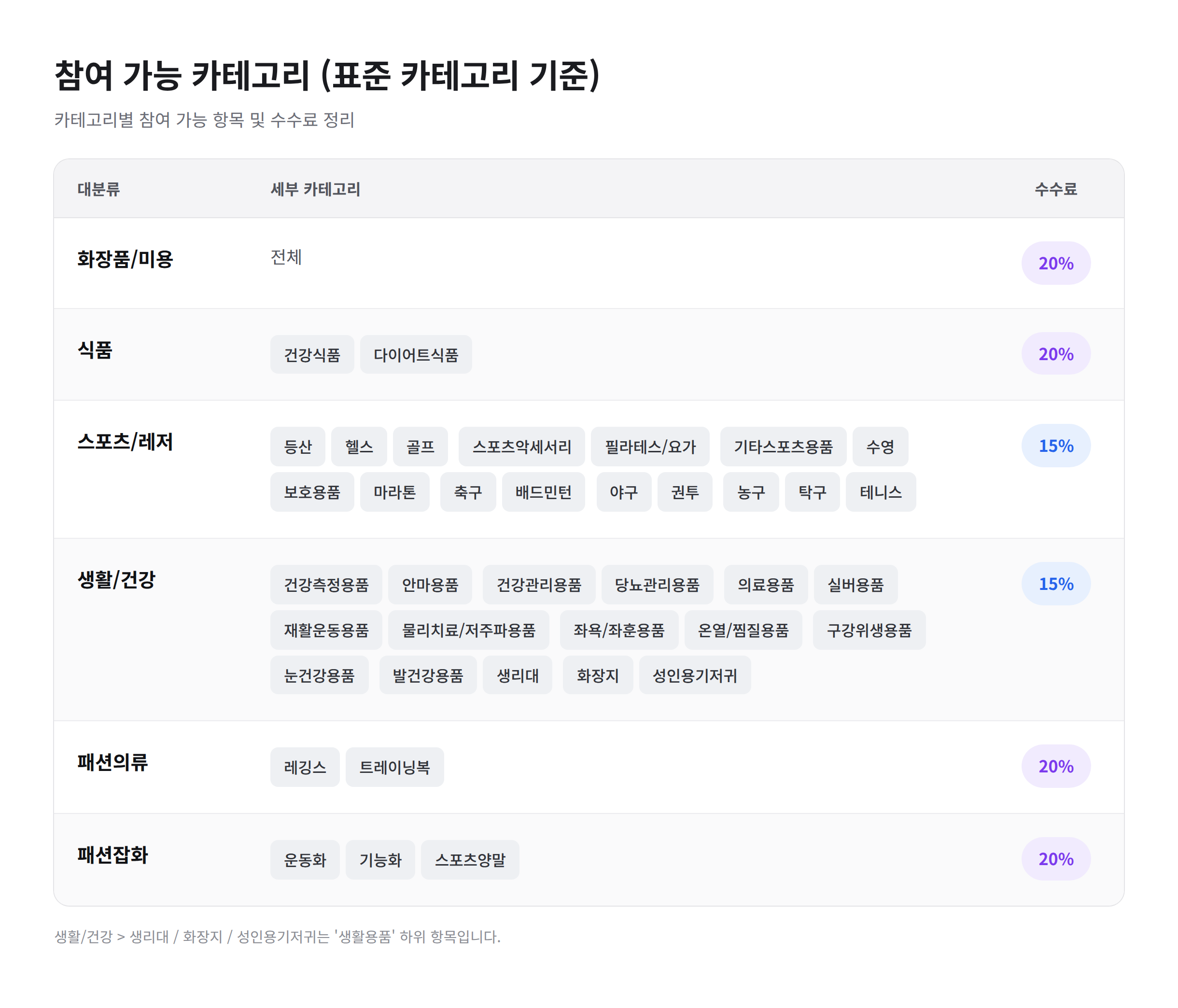Select the 생활/건강 row label

[x=116, y=580]
